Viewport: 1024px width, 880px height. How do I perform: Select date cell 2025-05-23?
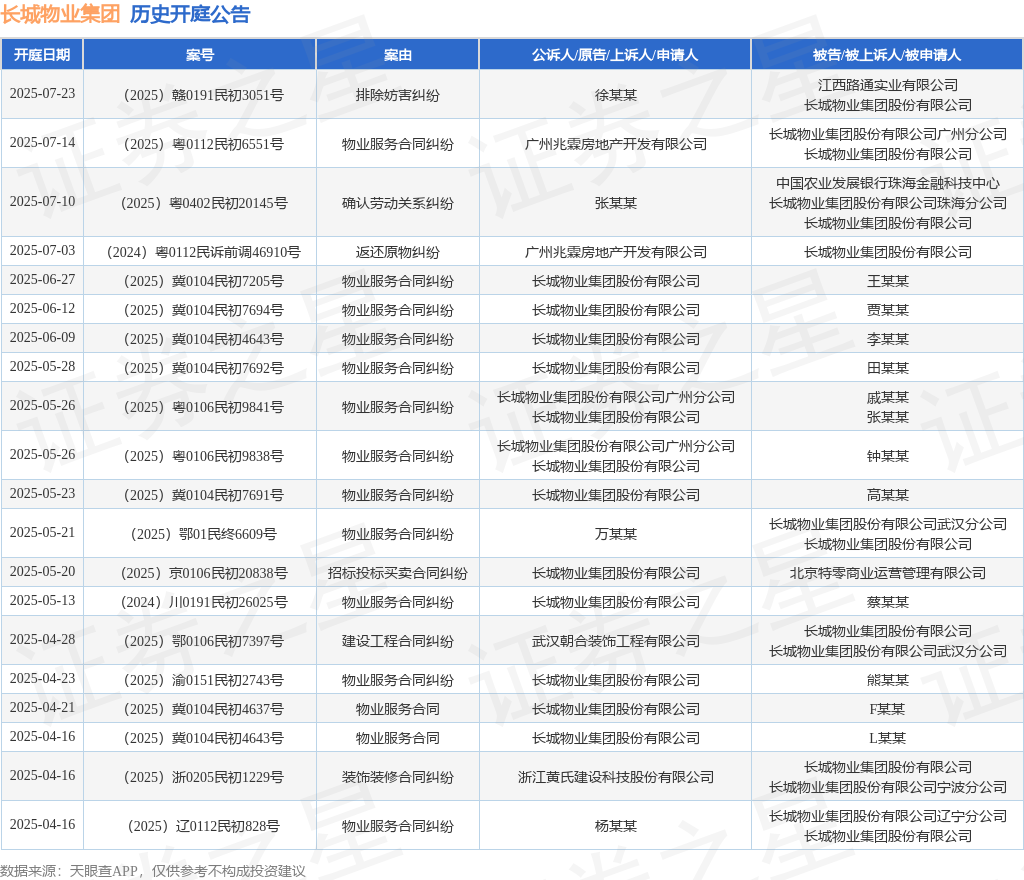coord(42,494)
